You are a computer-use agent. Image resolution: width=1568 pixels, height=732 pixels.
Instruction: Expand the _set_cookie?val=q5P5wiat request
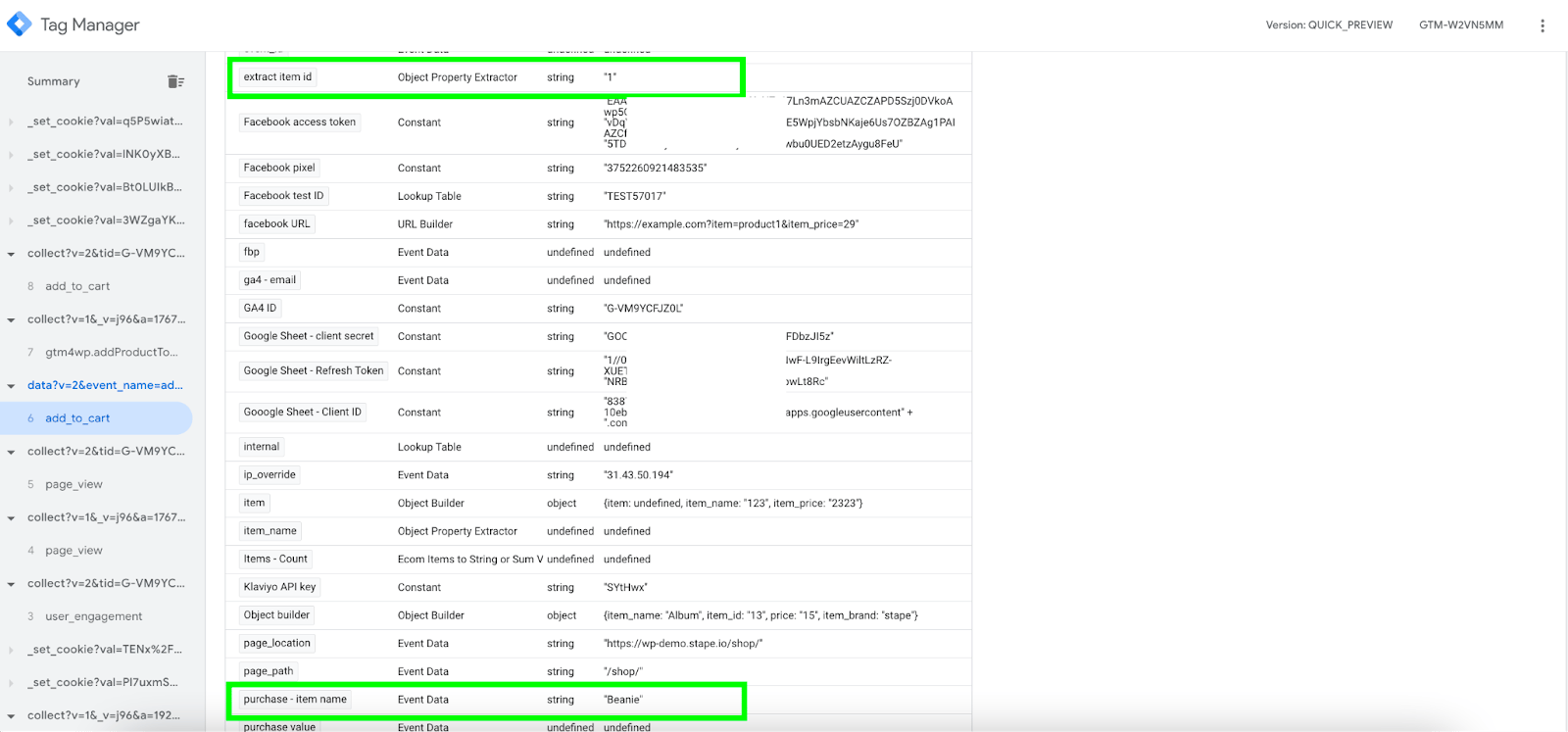[11, 122]
